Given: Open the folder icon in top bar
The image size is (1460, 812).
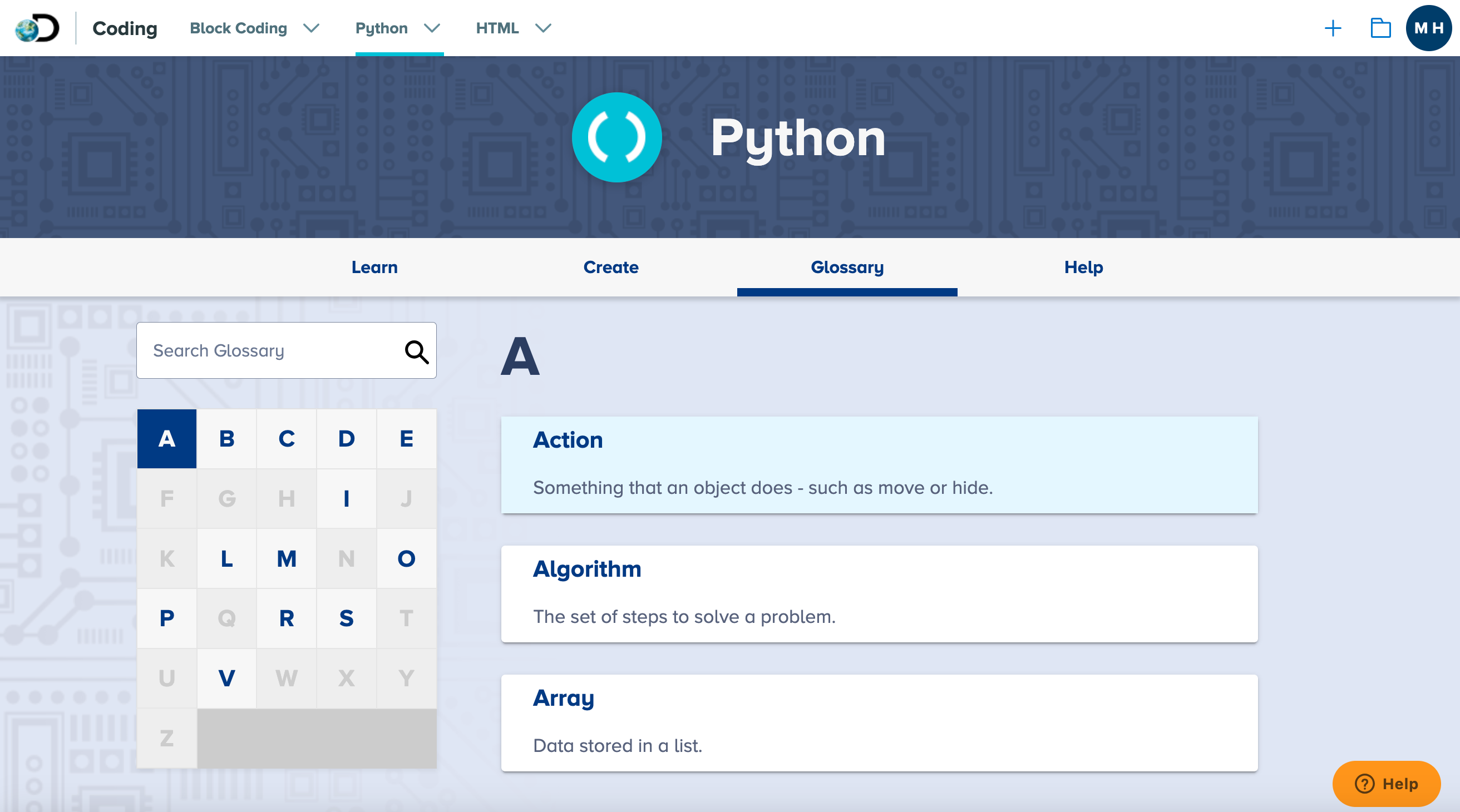Looking at the screenshot, I should coord(1380,28).
